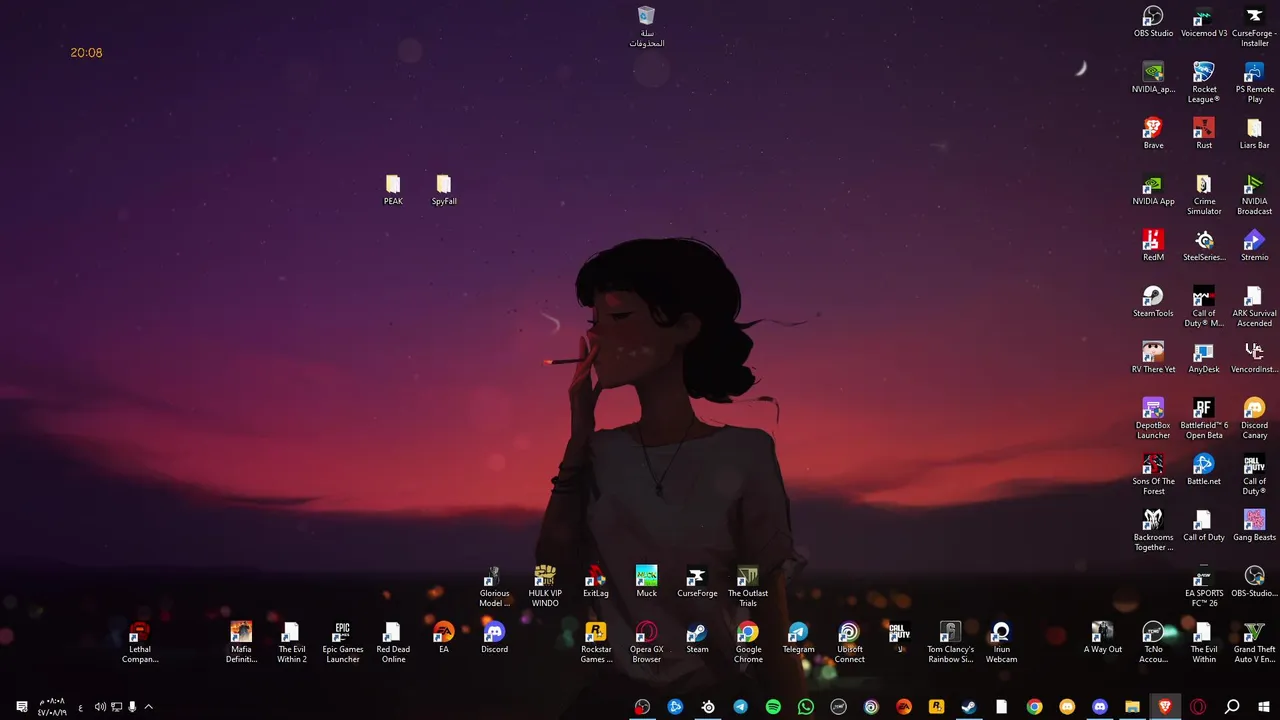Screen dimensions: 1280x720
Task: Select the Rust game icon
Action: click(x=1204, y=134)
